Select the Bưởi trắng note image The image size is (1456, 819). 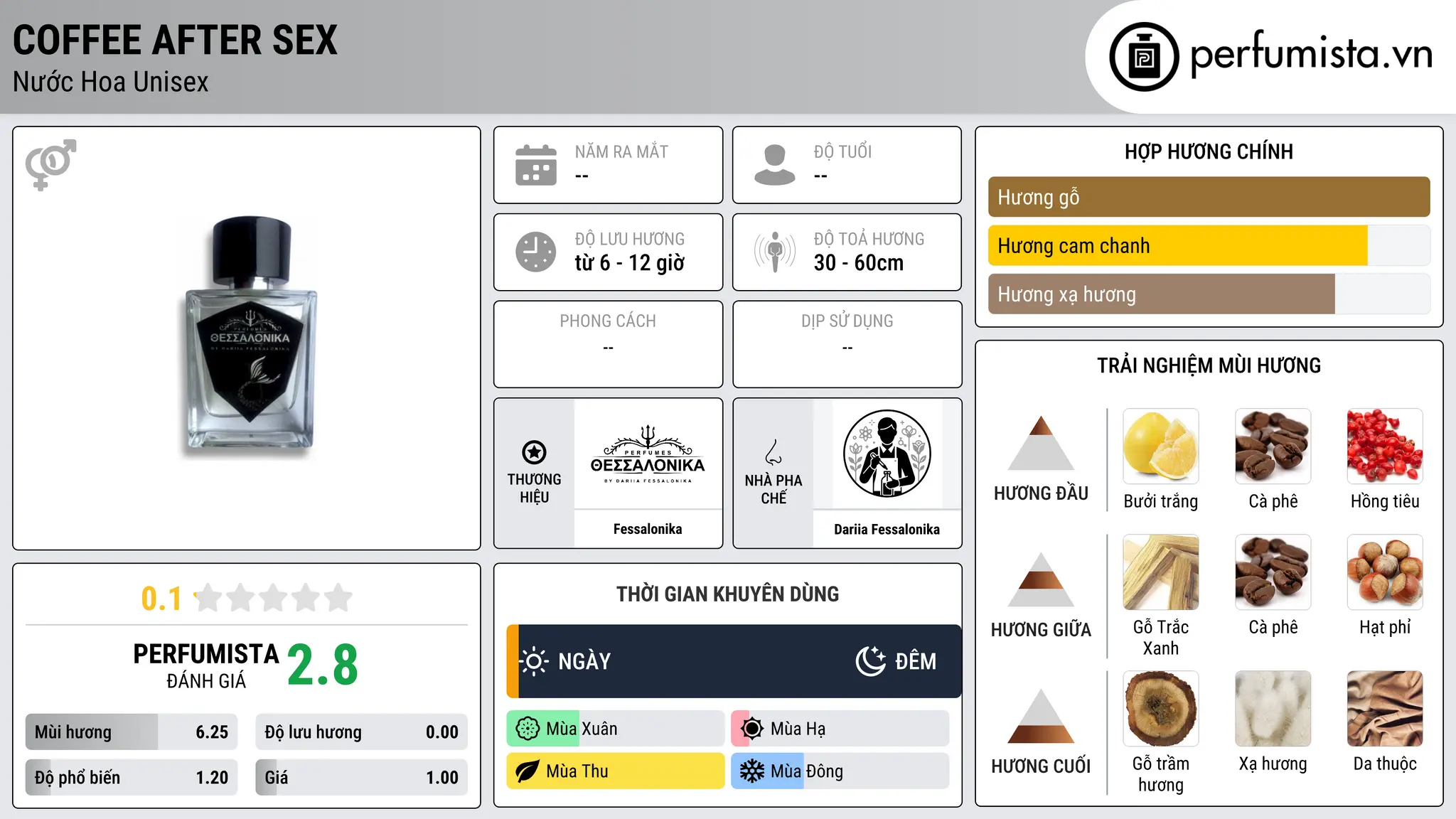coord(1161,446)
